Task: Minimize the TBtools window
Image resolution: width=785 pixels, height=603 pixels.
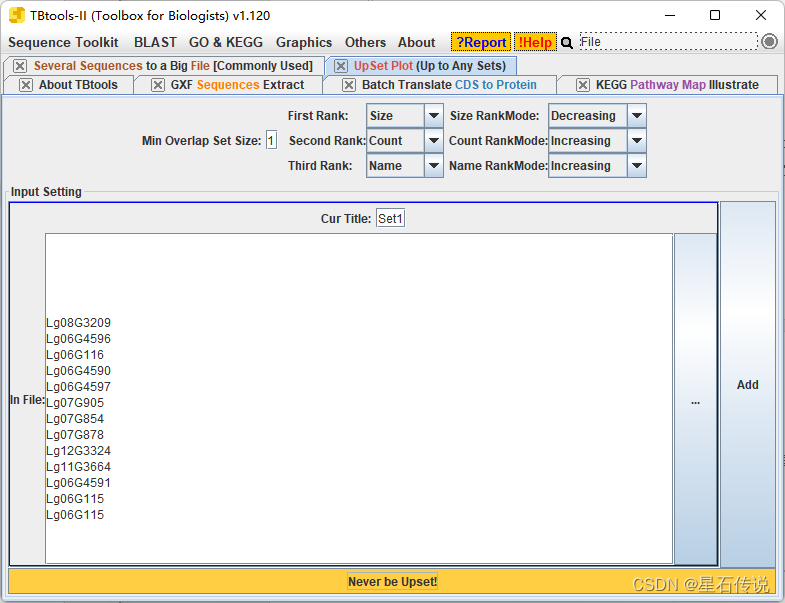Action: point(670,15)
